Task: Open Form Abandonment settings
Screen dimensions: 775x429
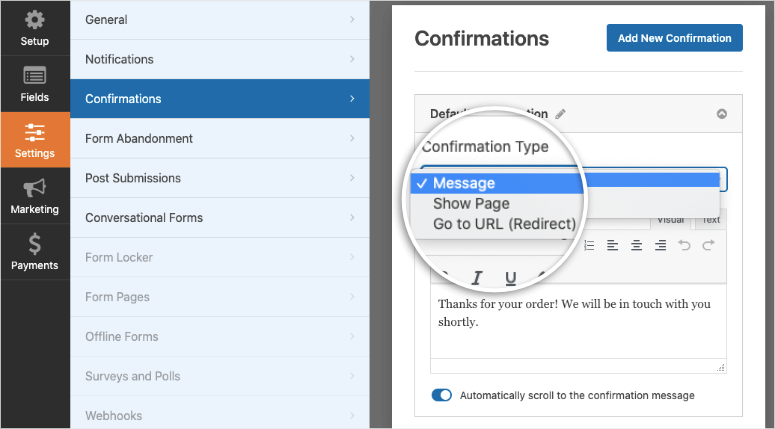Action: coord(220,138)
